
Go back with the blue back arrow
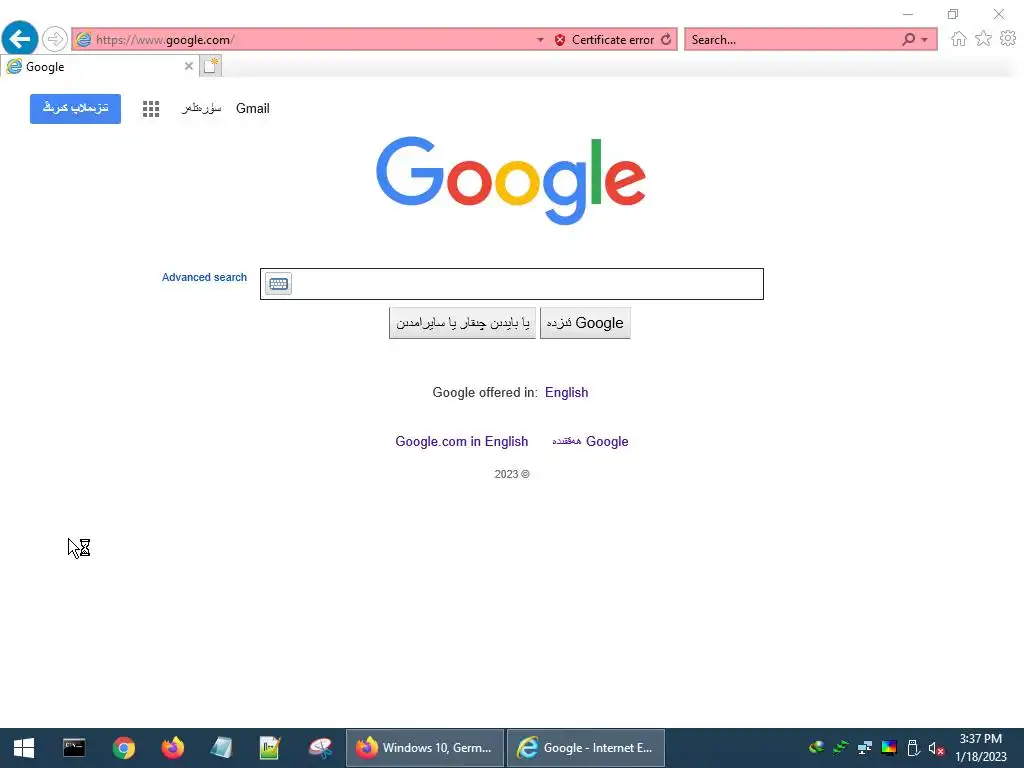point(20,39)
